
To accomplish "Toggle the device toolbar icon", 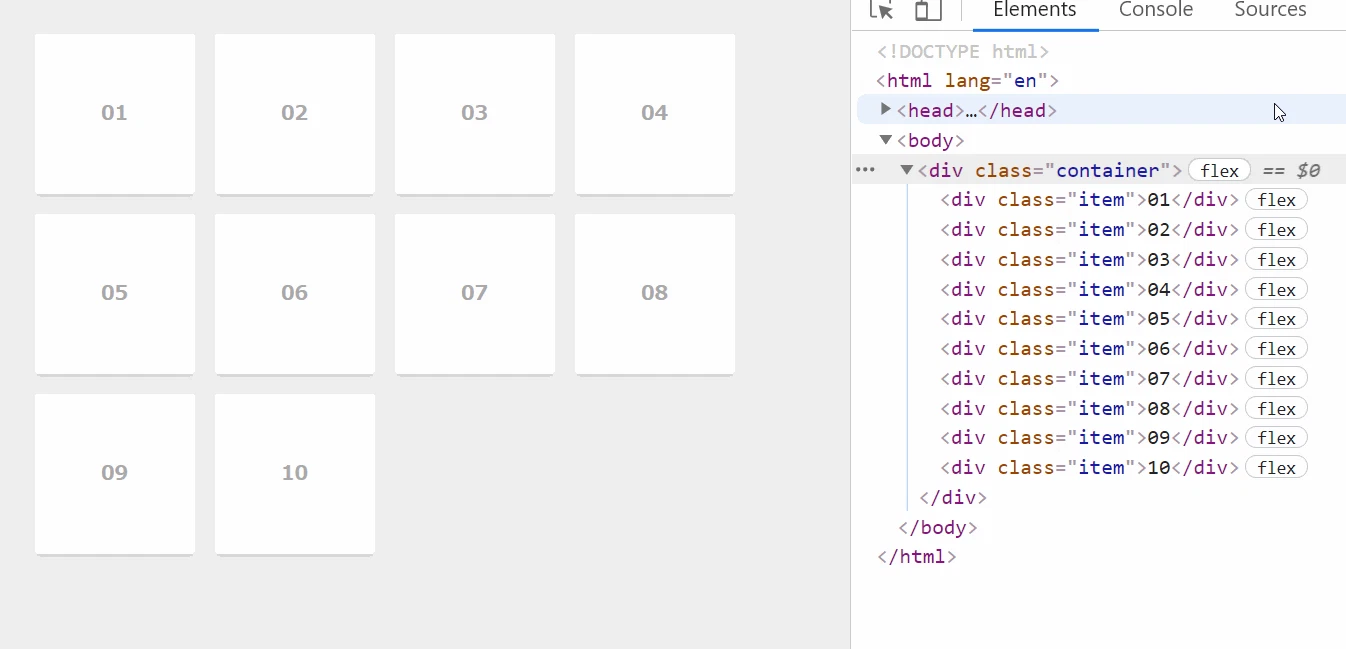I will [928, 10].
